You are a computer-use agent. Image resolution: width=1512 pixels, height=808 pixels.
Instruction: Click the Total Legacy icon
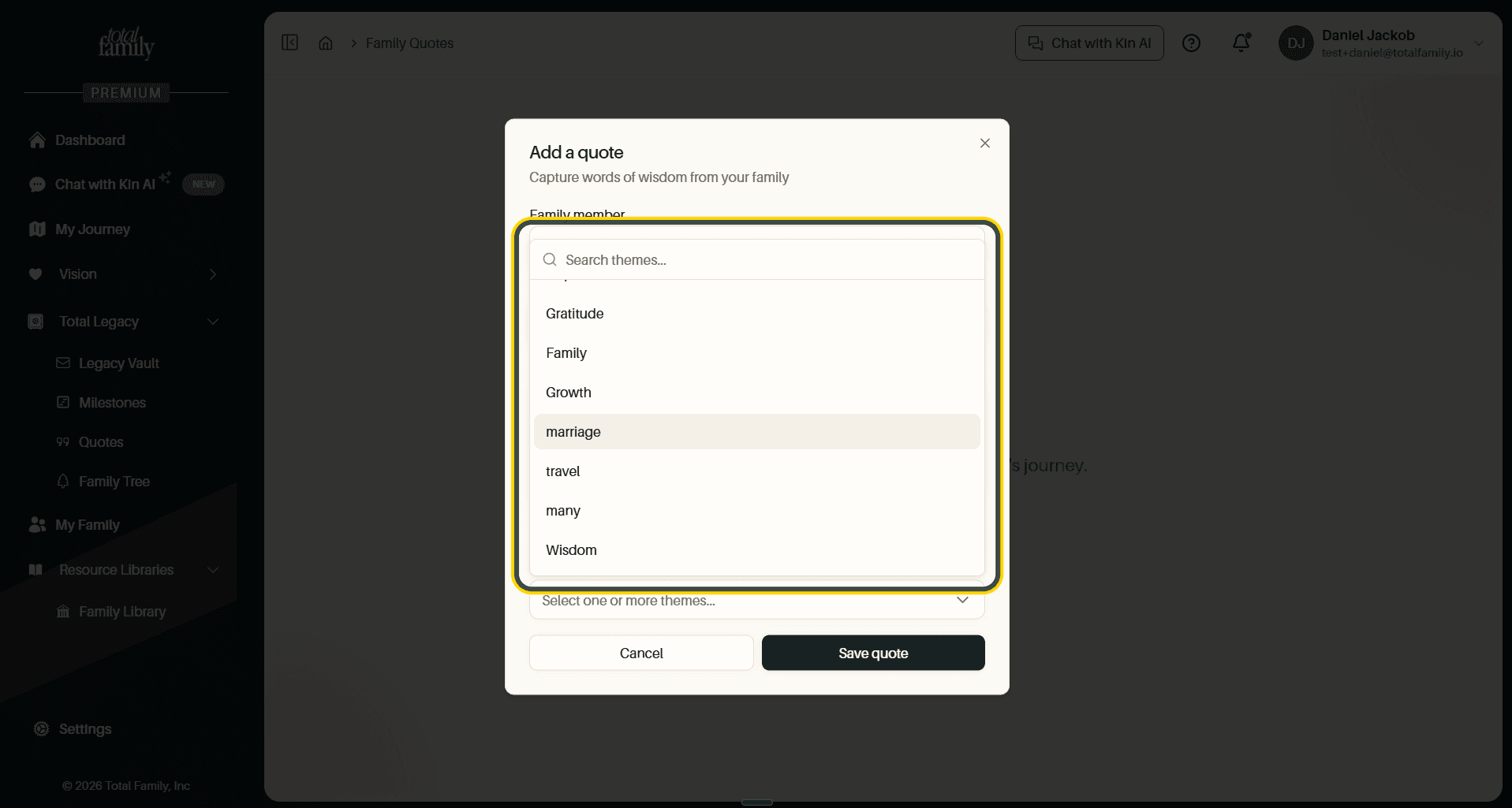point(35,322)
